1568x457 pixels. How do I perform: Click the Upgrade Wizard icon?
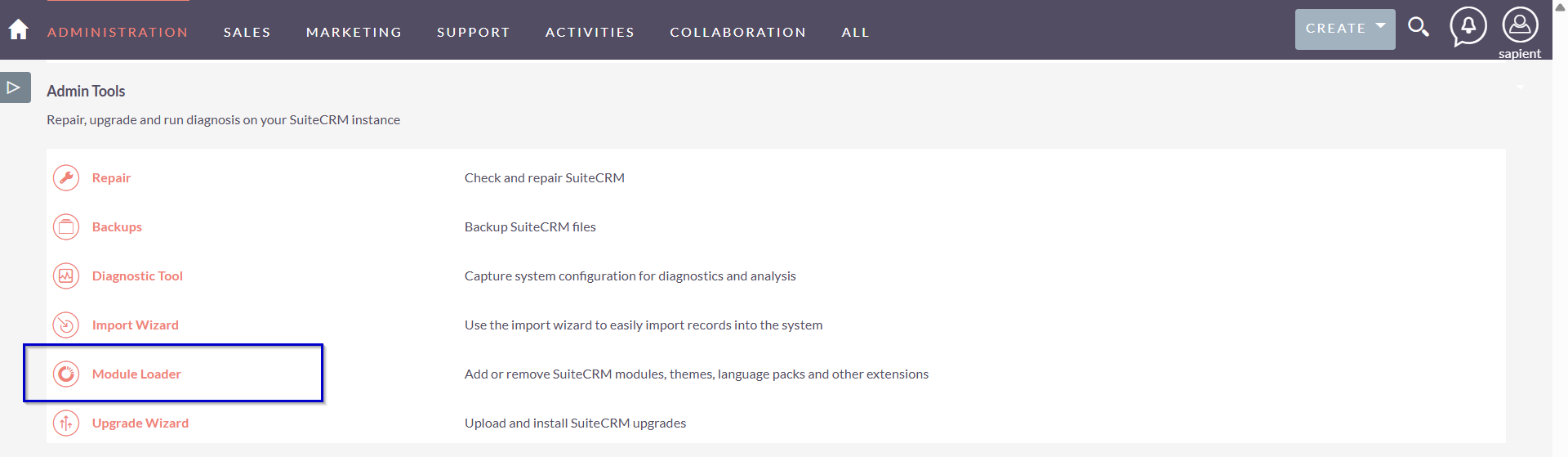66,423
